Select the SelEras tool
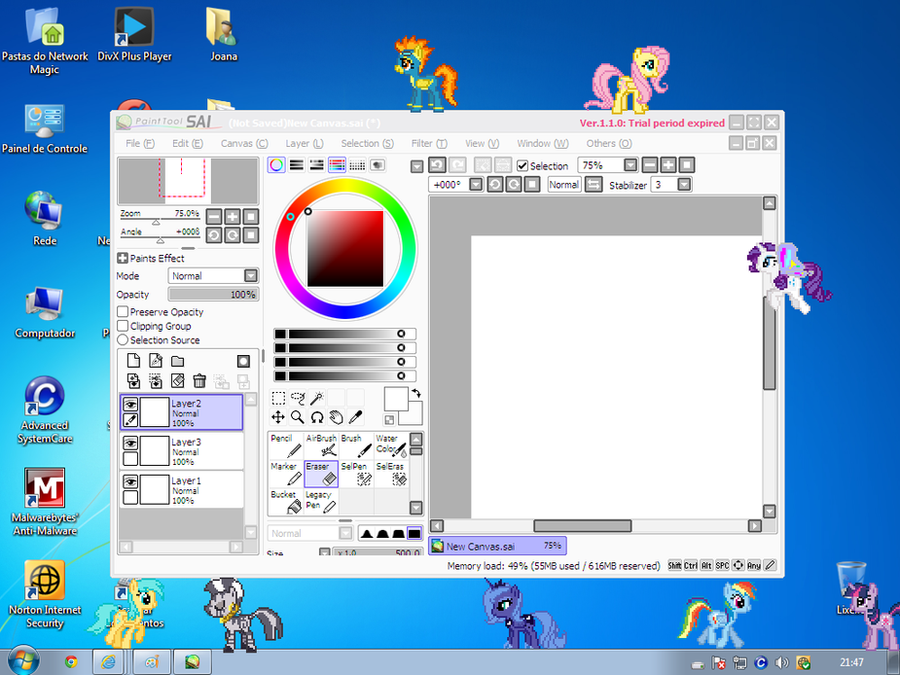Image resolution: width=900 pixels, height=675 pixels. point(391,474)
